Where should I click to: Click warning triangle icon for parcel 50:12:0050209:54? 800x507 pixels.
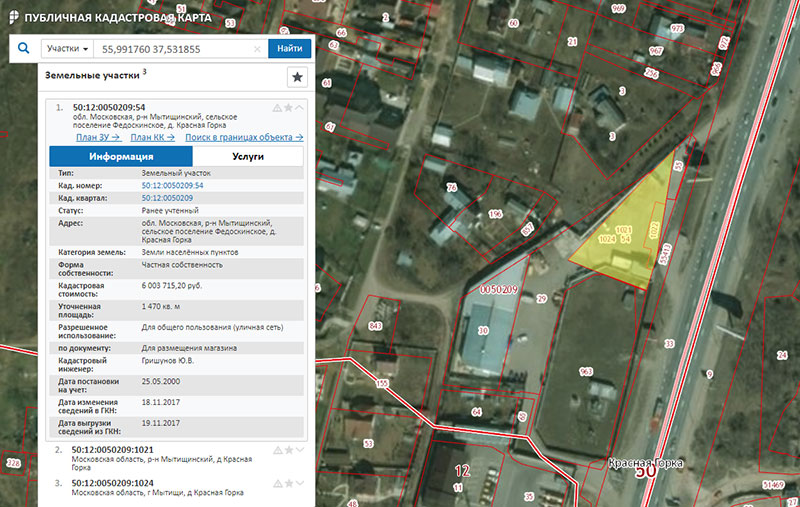click(277, 107)
